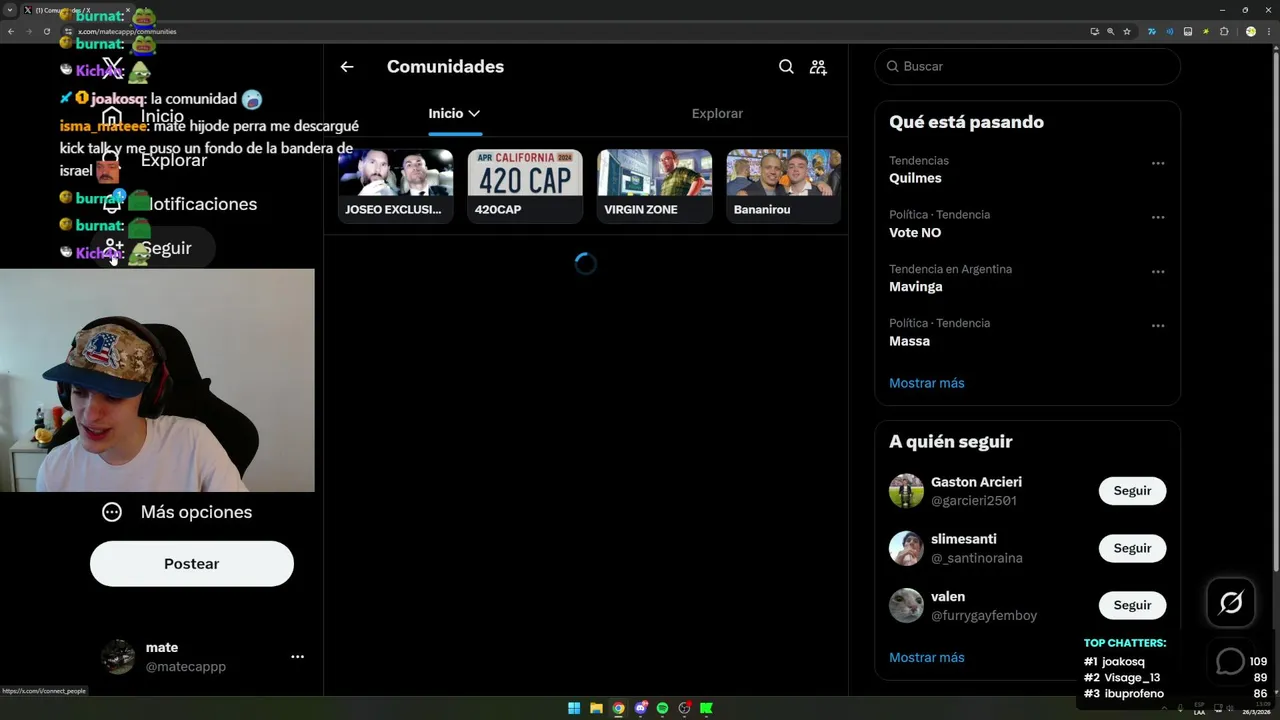Open more options for Mavinga trend

(1158, 271)
